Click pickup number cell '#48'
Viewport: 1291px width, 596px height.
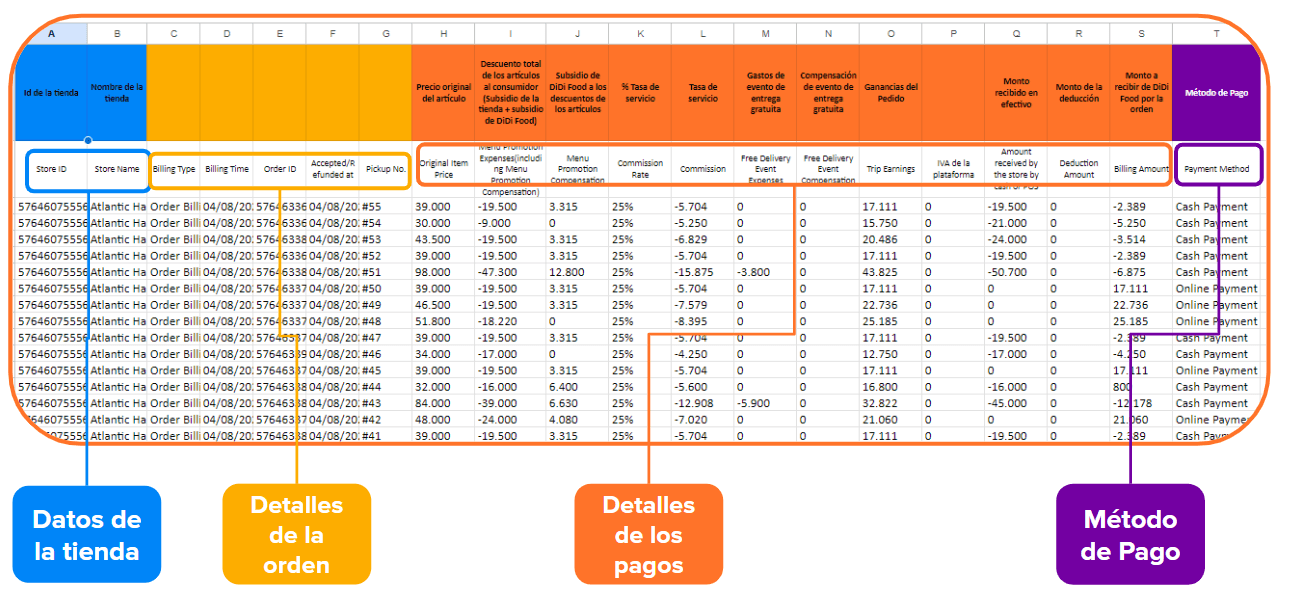(x=385, y=321)
